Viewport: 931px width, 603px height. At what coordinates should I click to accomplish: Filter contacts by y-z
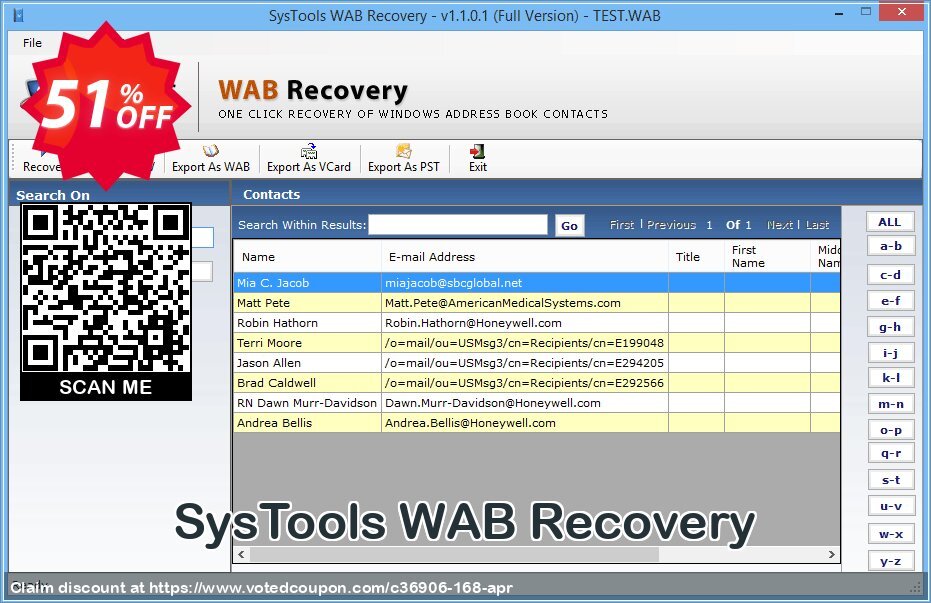pyautogui.click(x=891, y=561)
